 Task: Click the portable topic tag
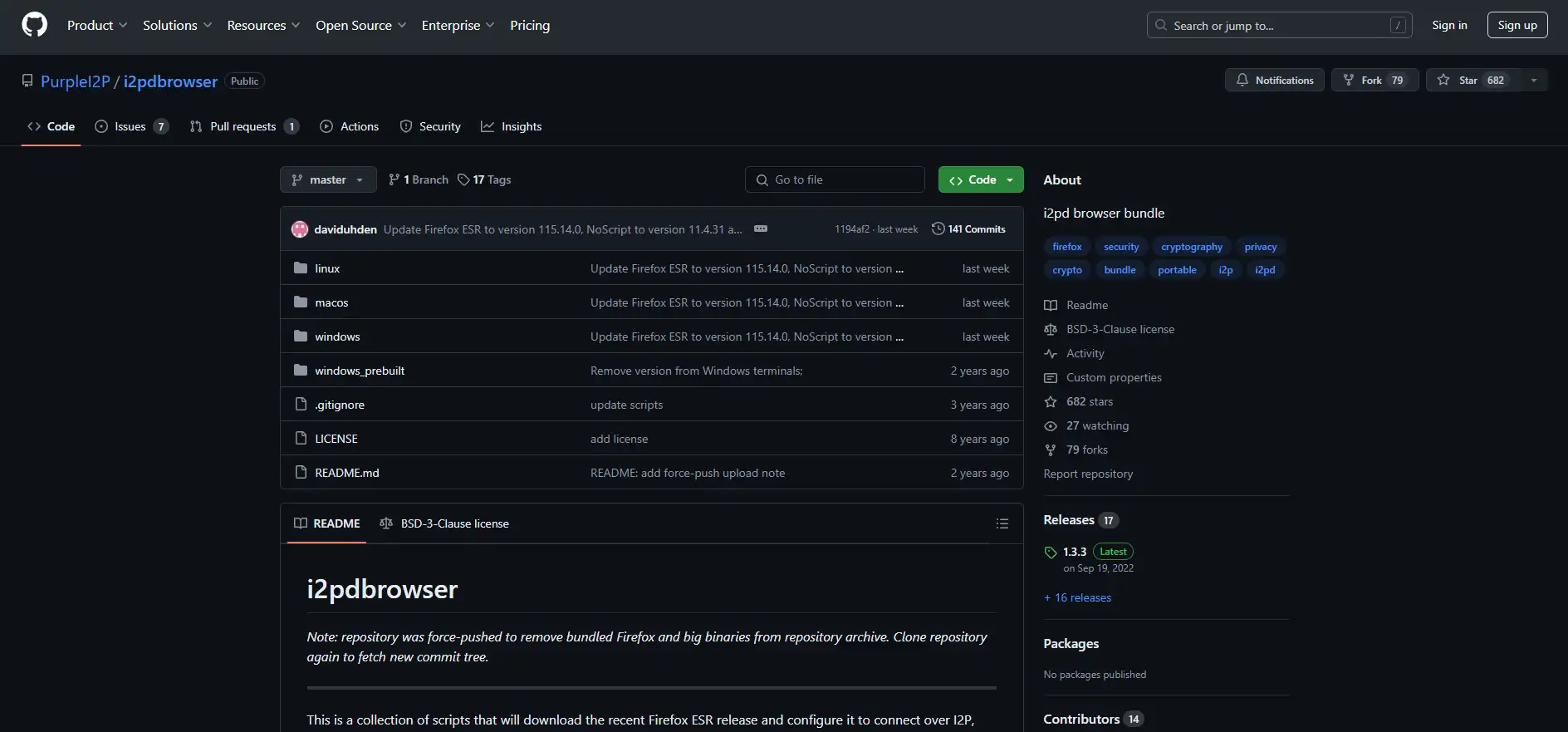click(x=1177, y=270)
